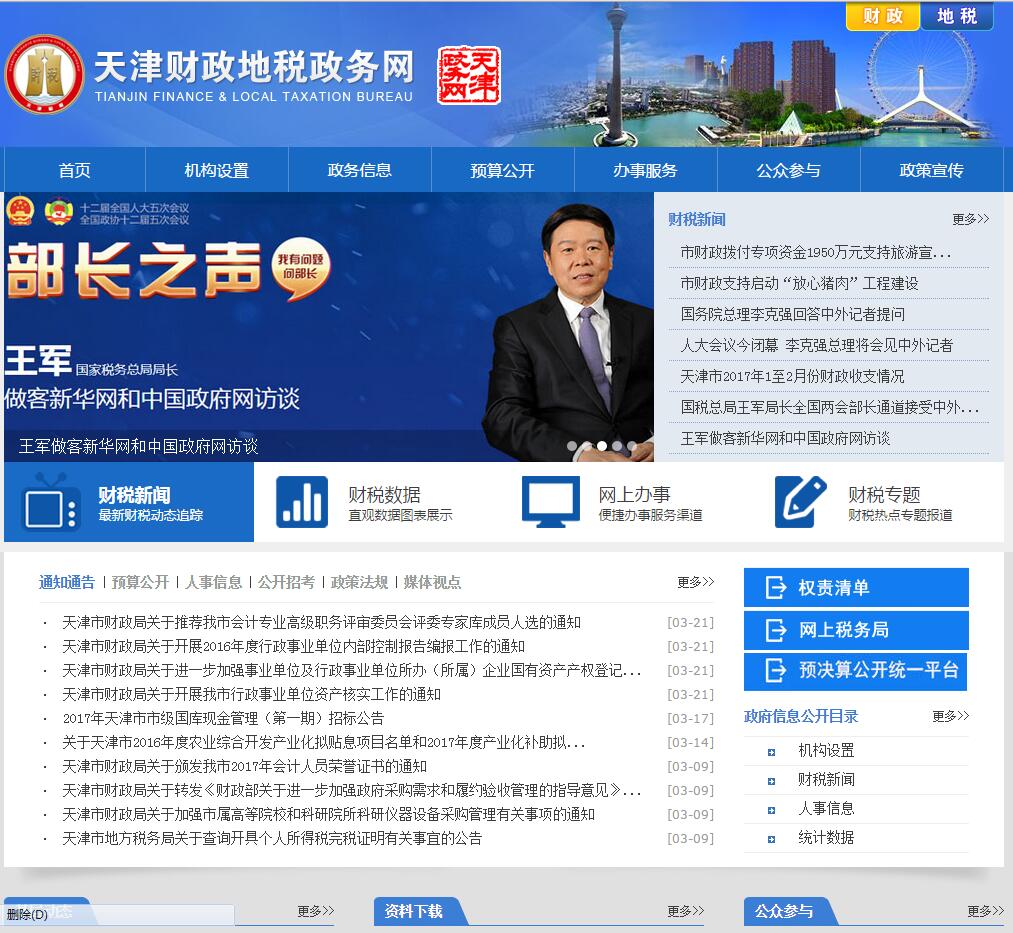1013x933 pixels.
Task: Select the 媒体视点 list tab
Action: click(432, 582)
